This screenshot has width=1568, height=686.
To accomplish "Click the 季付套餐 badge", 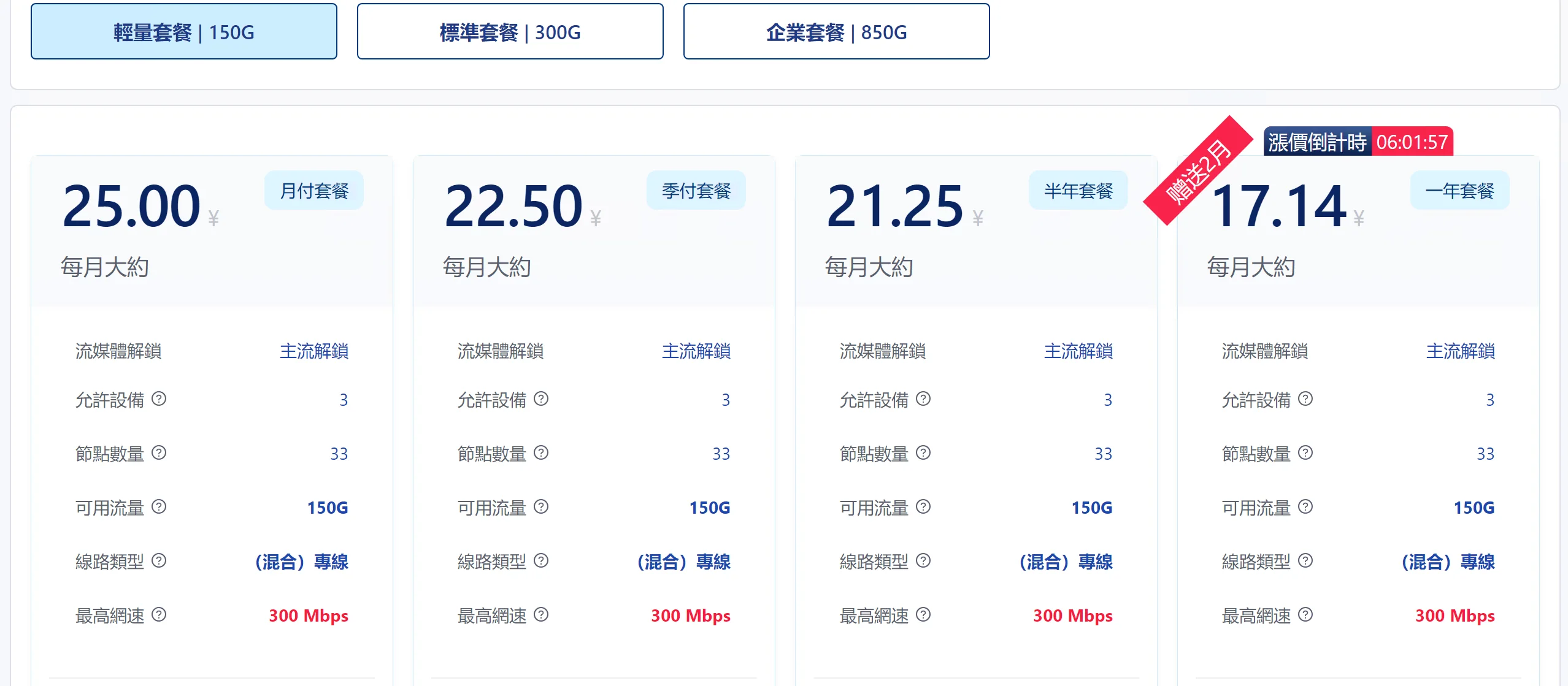I will 696,191.
